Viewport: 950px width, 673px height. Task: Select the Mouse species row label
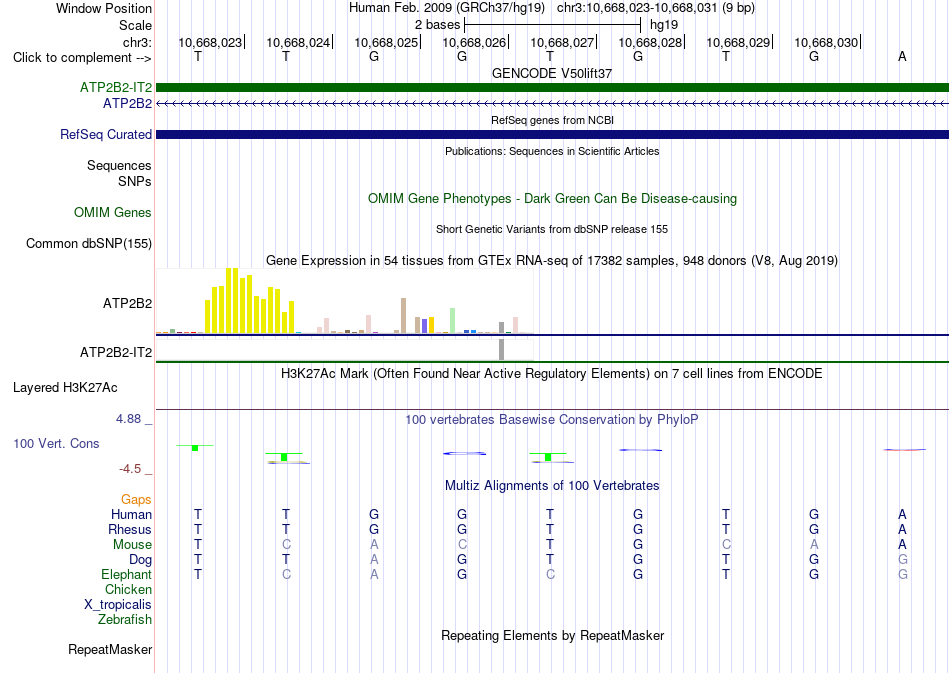click(x=132, y=545)
